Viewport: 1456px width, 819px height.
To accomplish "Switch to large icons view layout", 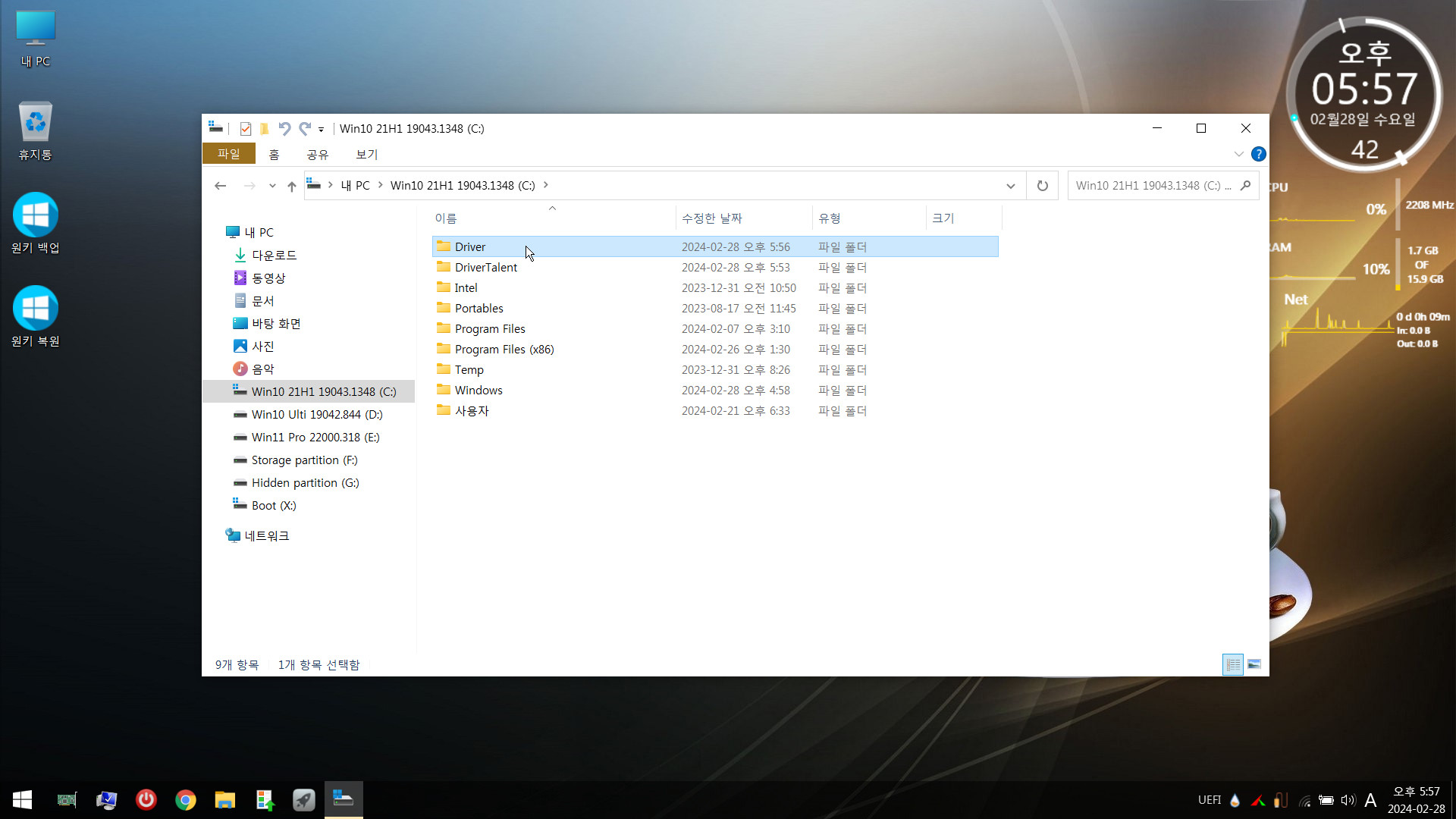I will pyautogui.click(x=1254, y=665).
